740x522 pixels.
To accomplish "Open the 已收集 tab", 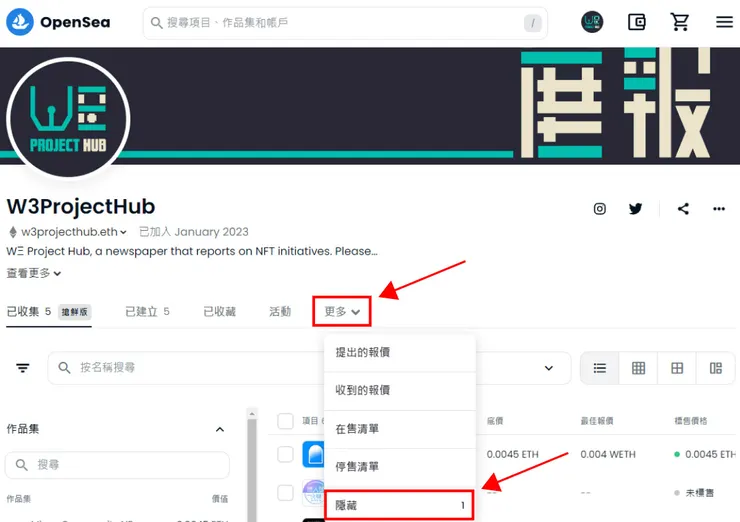I will click(x=49, y=312).
